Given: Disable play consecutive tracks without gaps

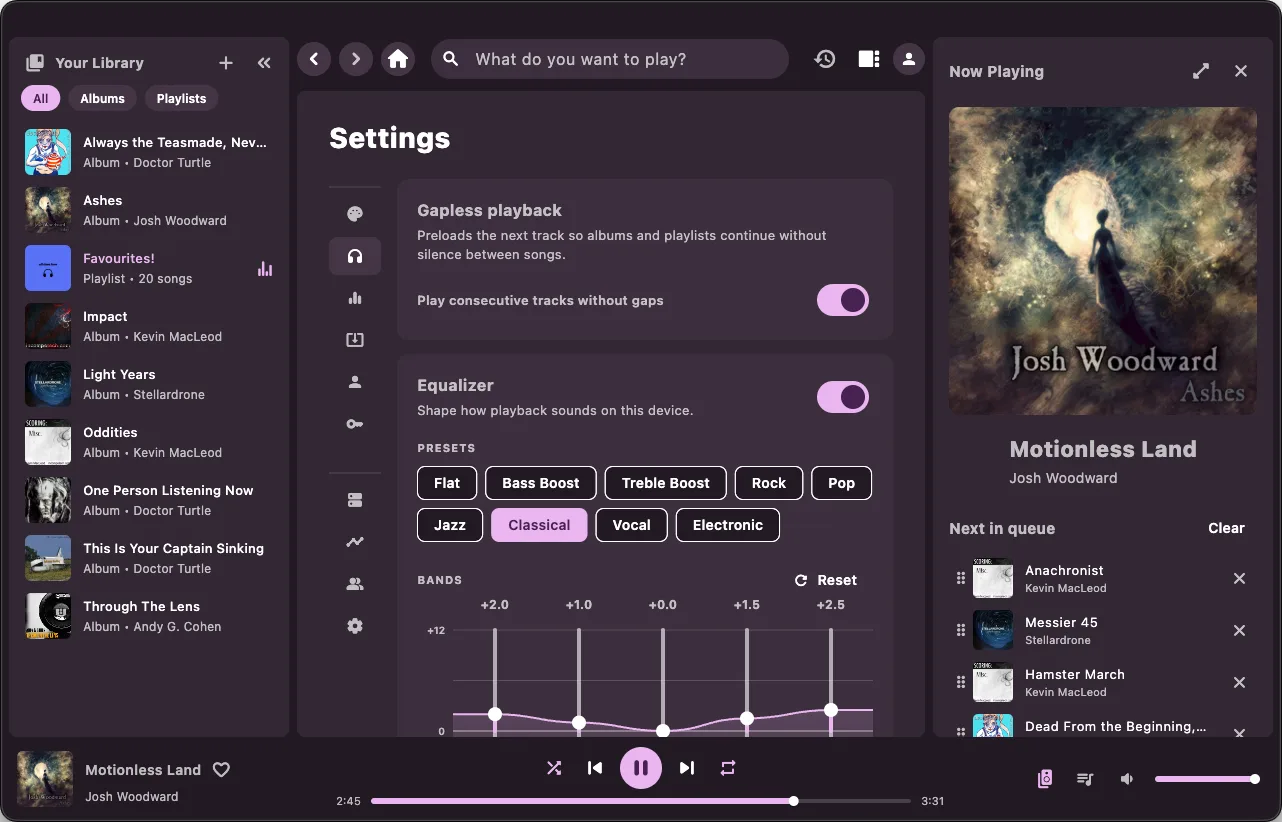Looking at the screenshot, I should tap(843, 300).
